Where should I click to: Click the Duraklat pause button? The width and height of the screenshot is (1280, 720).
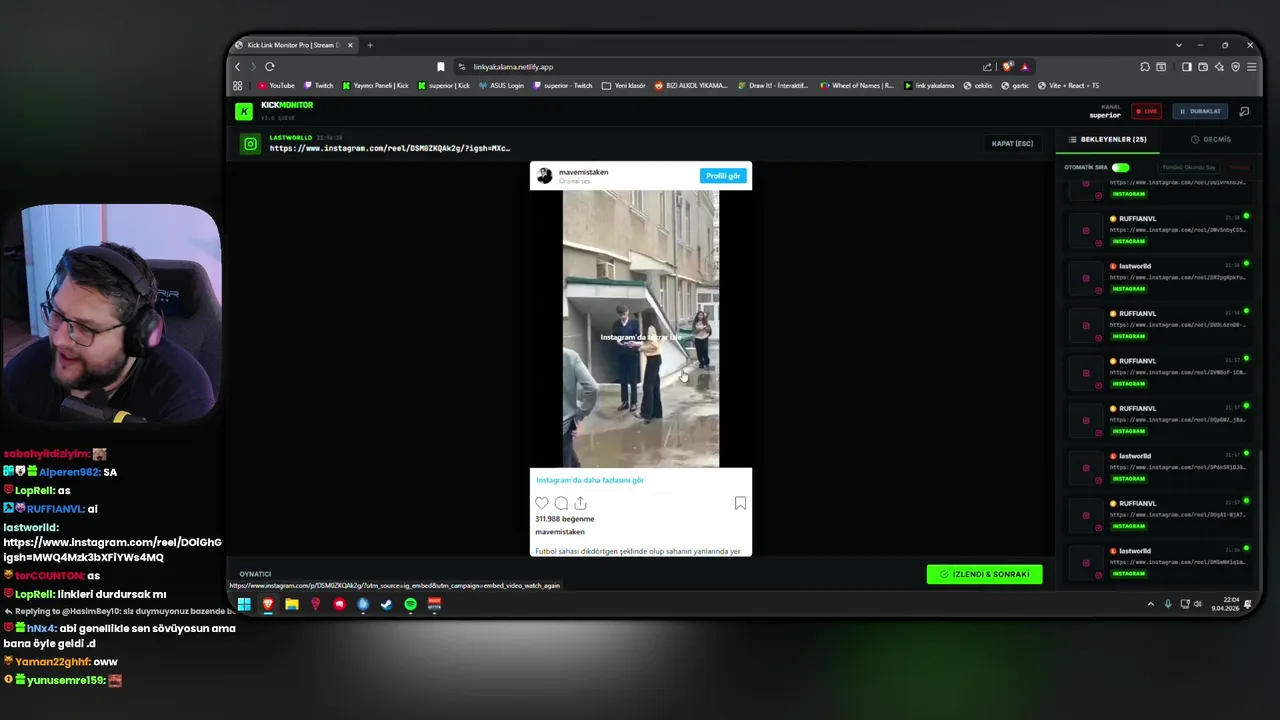coord(1199,111)
